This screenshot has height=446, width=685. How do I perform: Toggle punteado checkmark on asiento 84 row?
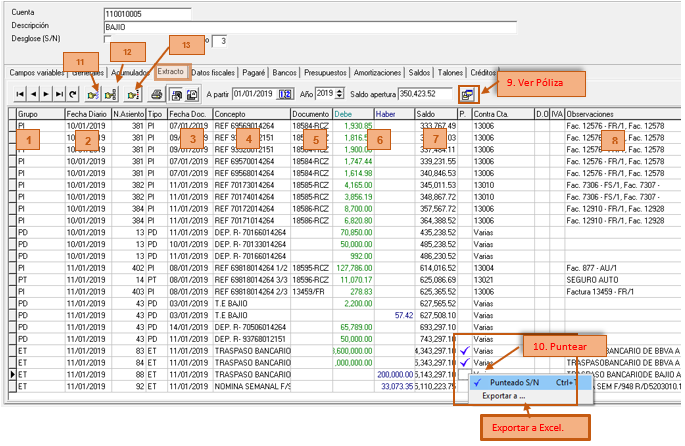pos(465,362)
